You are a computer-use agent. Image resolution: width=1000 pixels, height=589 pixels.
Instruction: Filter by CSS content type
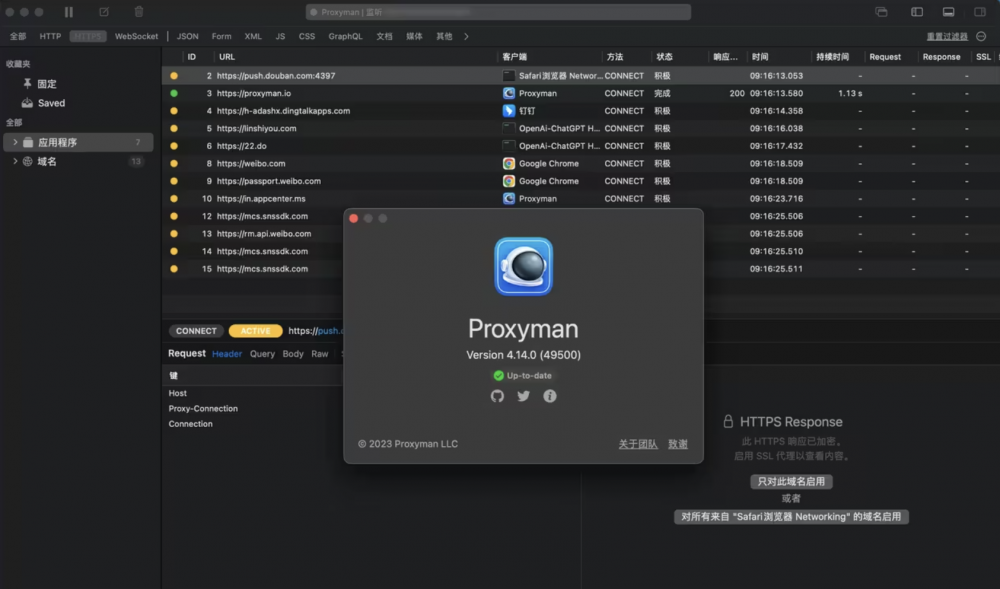[307, 36]
